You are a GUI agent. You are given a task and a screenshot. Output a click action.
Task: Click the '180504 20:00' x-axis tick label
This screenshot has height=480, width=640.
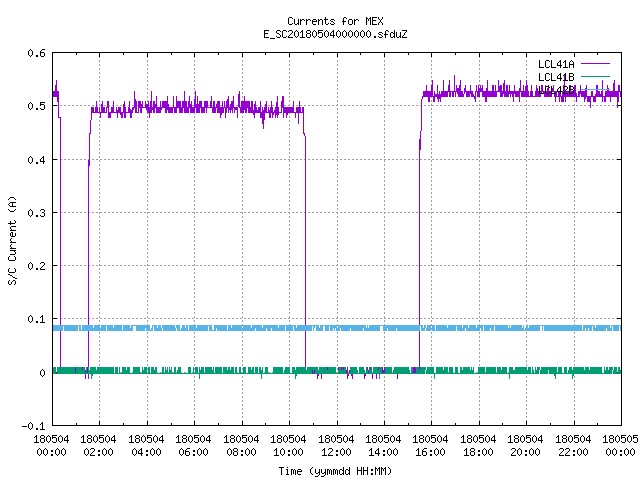(x=525, y=446)
